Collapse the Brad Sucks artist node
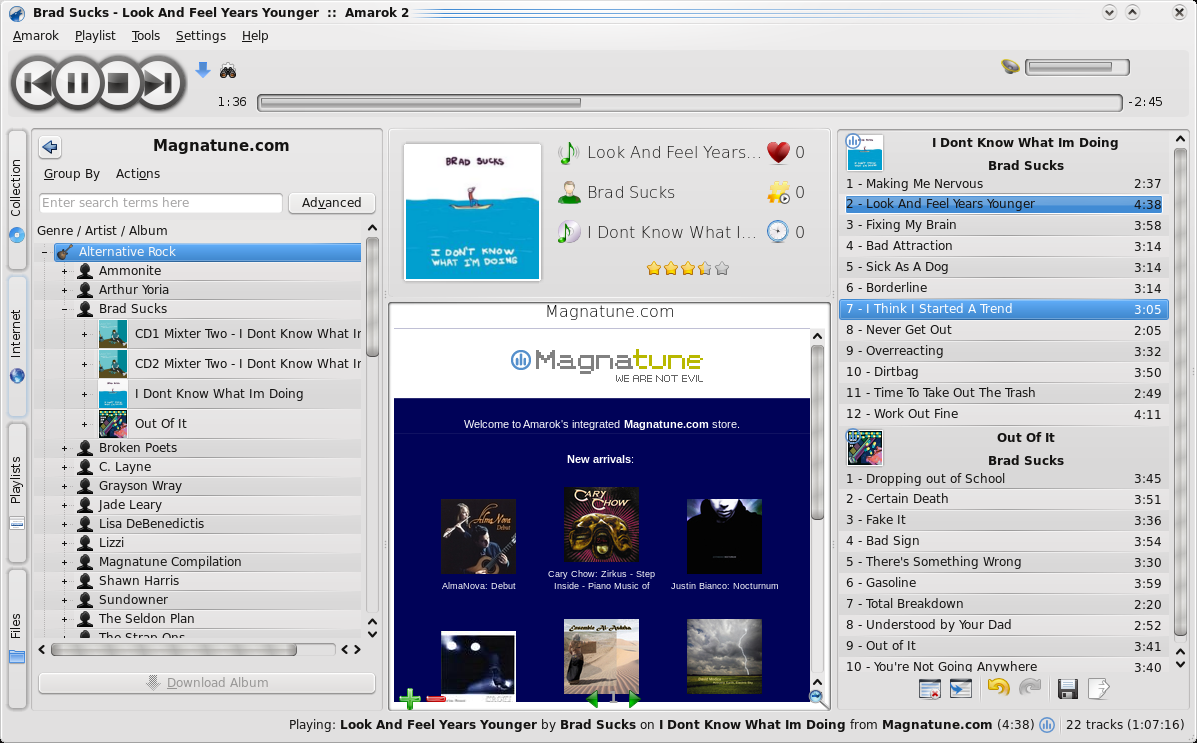This screenshot has width=1197, height=743. click(x=65, y=309)
